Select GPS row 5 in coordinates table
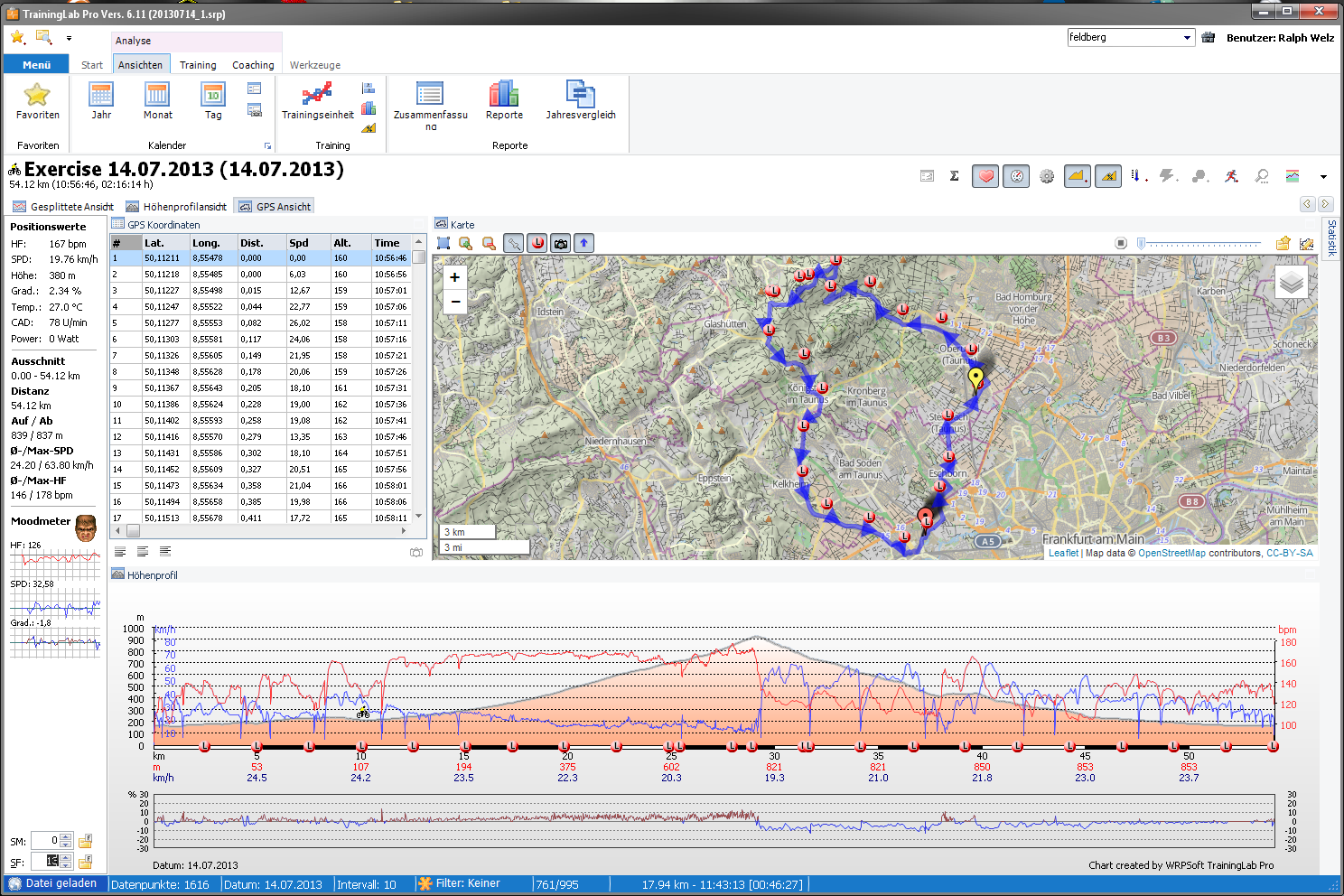Image resolution: width=1344 pixels, height=896 pixels. [x=261, y=322]
